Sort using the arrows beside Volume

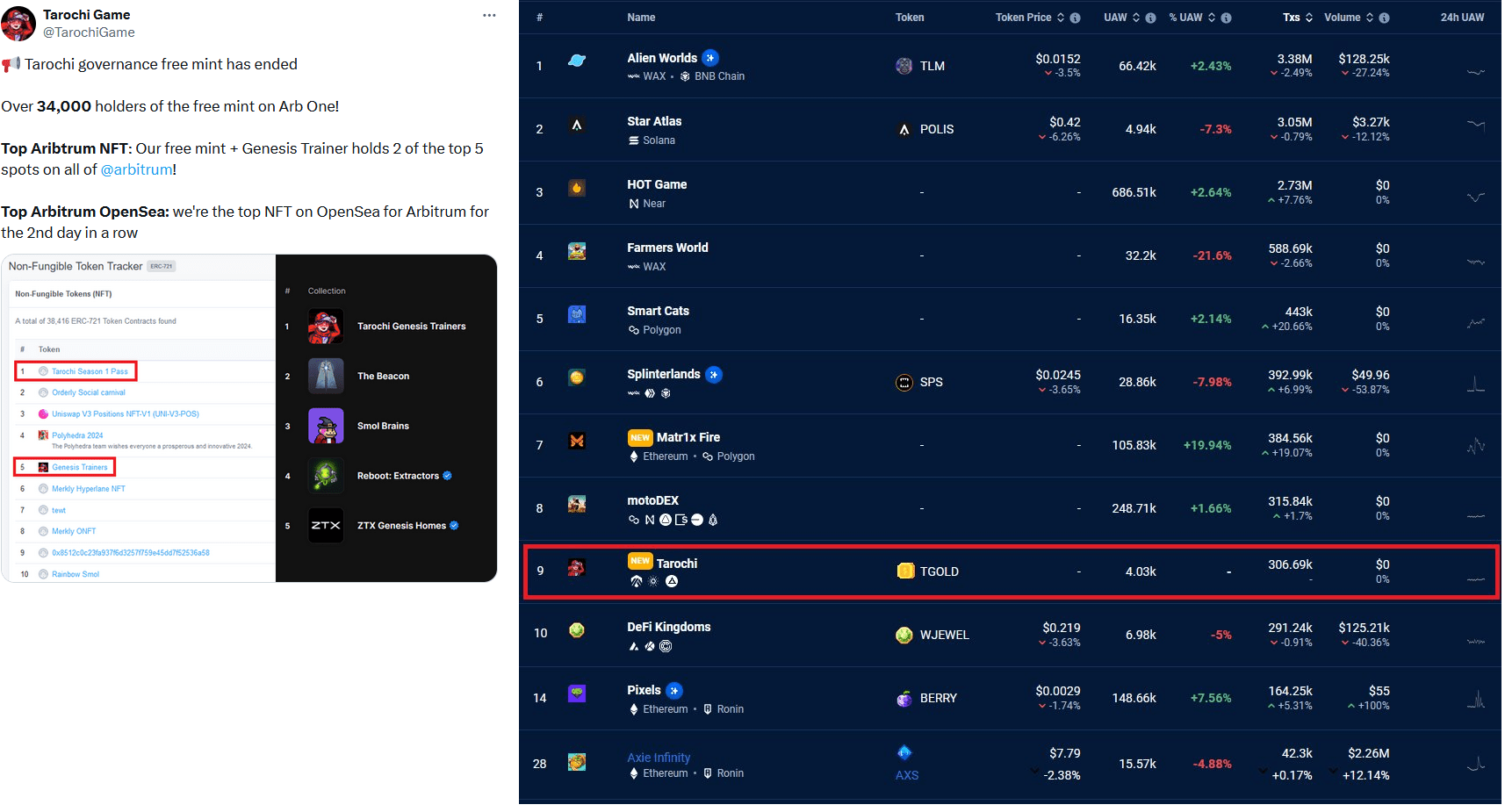point(1370,18)
